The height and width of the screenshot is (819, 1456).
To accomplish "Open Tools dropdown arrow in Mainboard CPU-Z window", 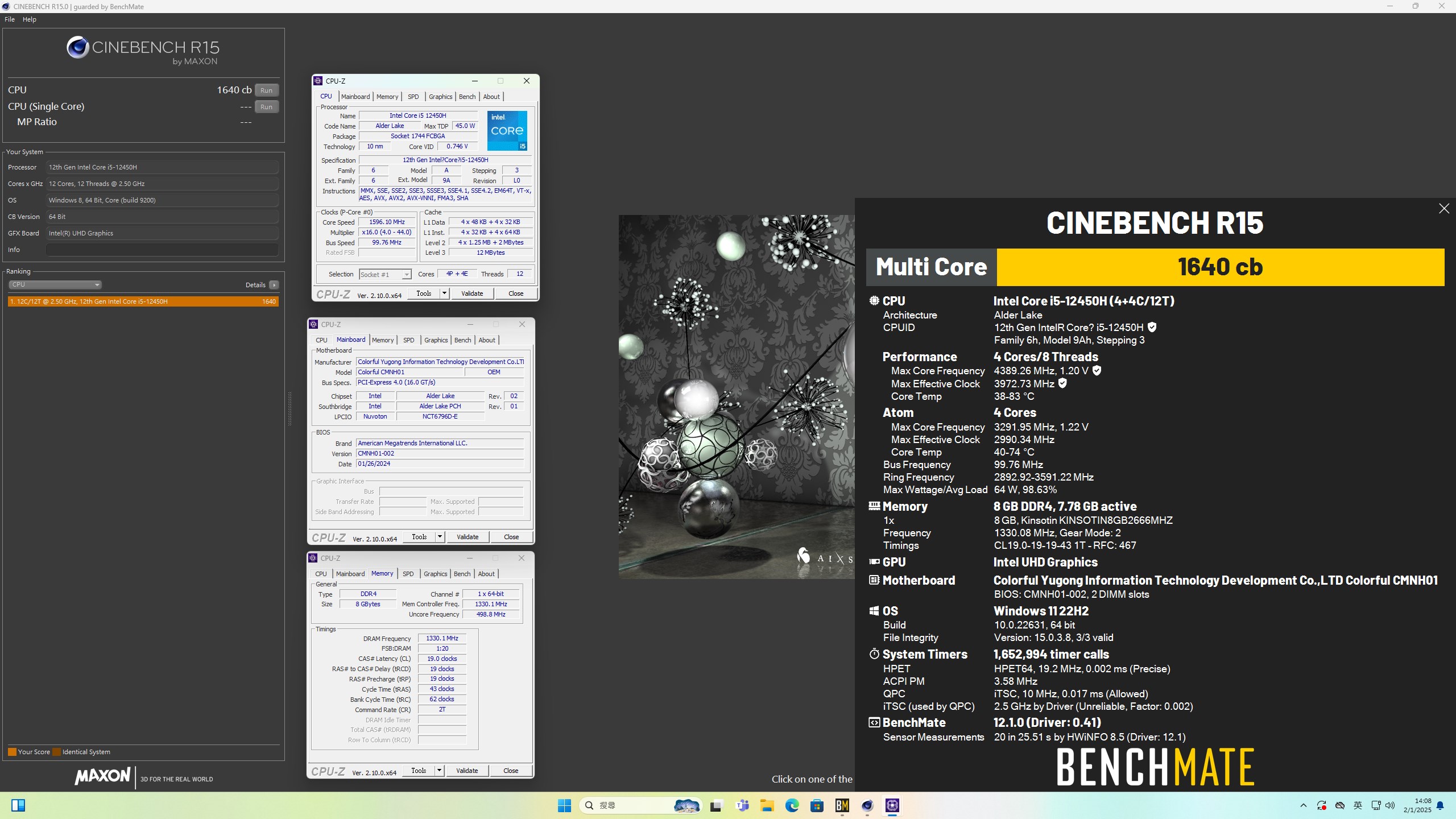I will (x=440, y=537).
